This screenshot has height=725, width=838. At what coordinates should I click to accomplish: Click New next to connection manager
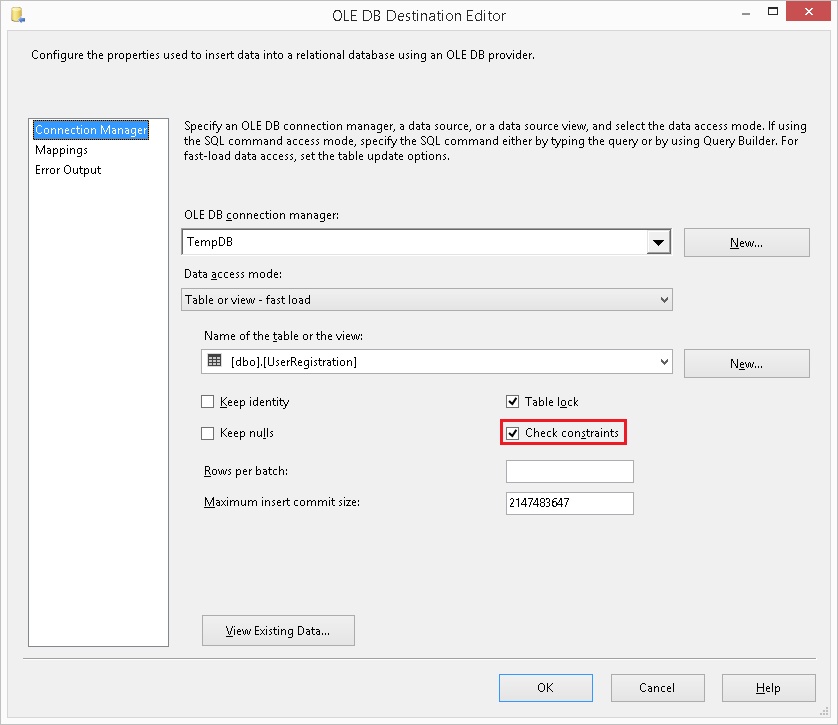[746, 242]
